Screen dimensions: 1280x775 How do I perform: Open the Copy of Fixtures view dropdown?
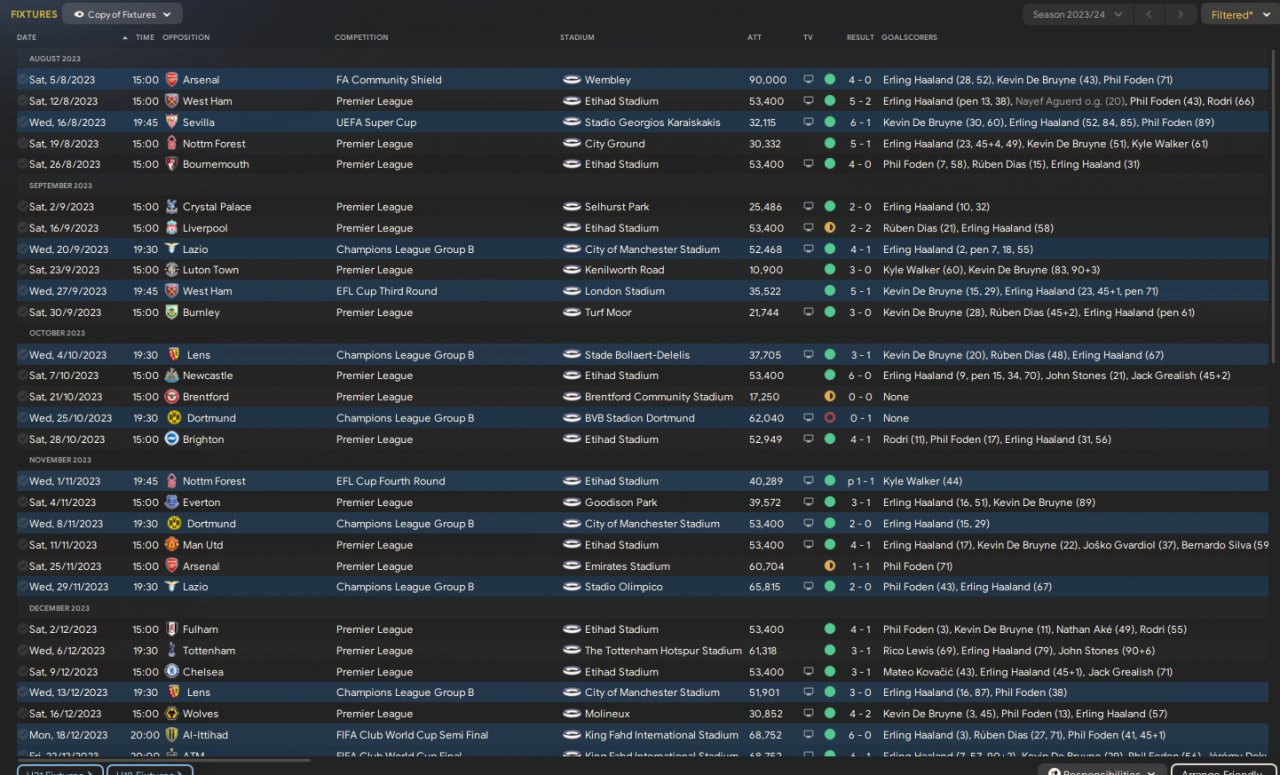122,14
